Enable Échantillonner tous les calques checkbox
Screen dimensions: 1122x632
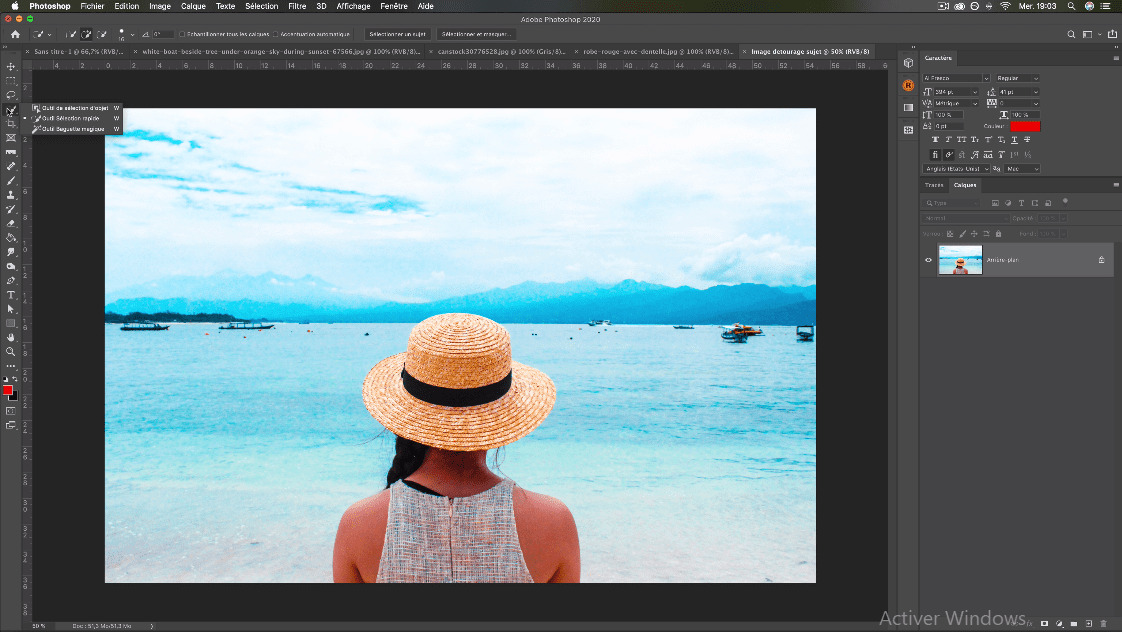click(182, 34)
